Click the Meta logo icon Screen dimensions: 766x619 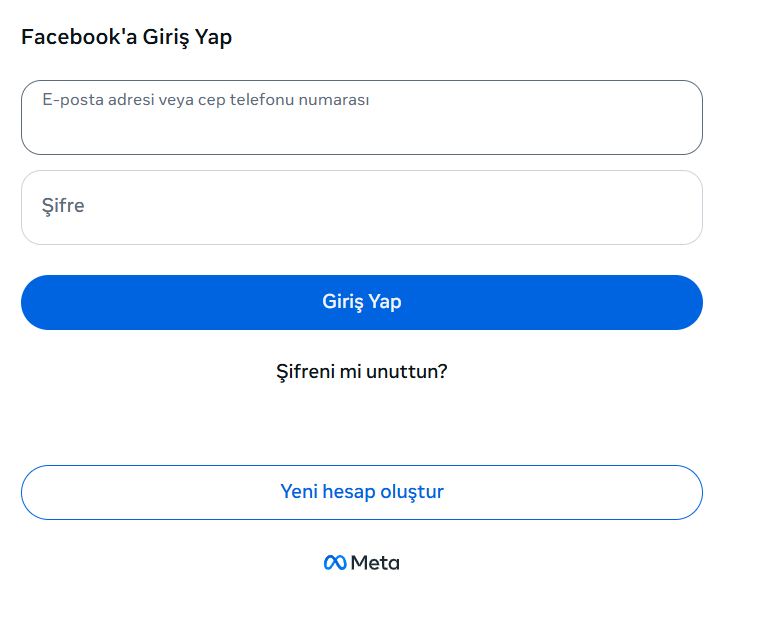point(362,563)
